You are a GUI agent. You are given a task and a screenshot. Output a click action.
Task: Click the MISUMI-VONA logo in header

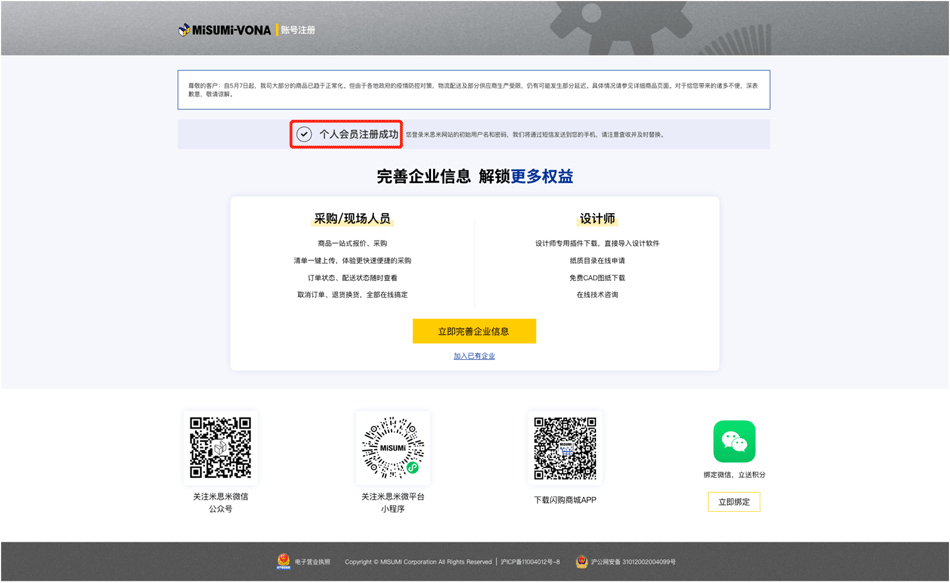[x=225, y=30]
